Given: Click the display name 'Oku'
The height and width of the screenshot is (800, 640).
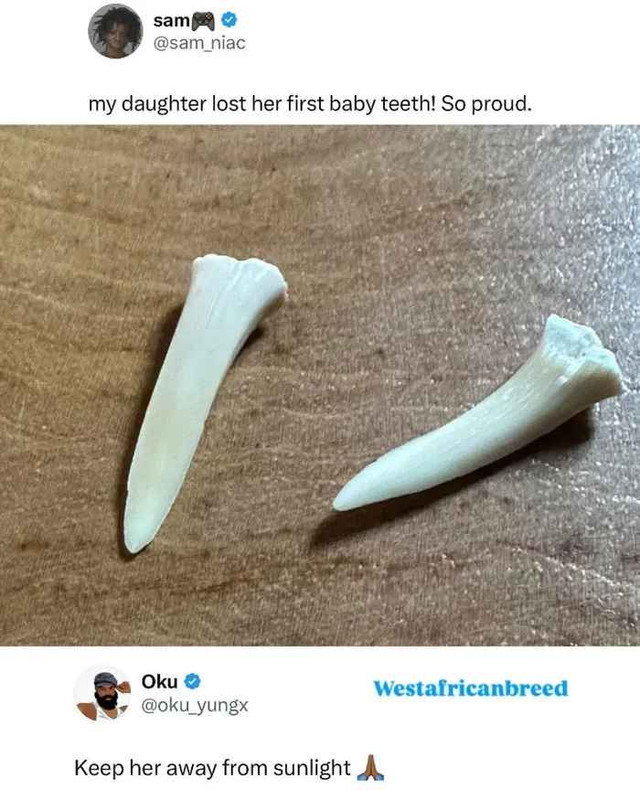Looking at the screenshot, I should (x=160, y=682).
